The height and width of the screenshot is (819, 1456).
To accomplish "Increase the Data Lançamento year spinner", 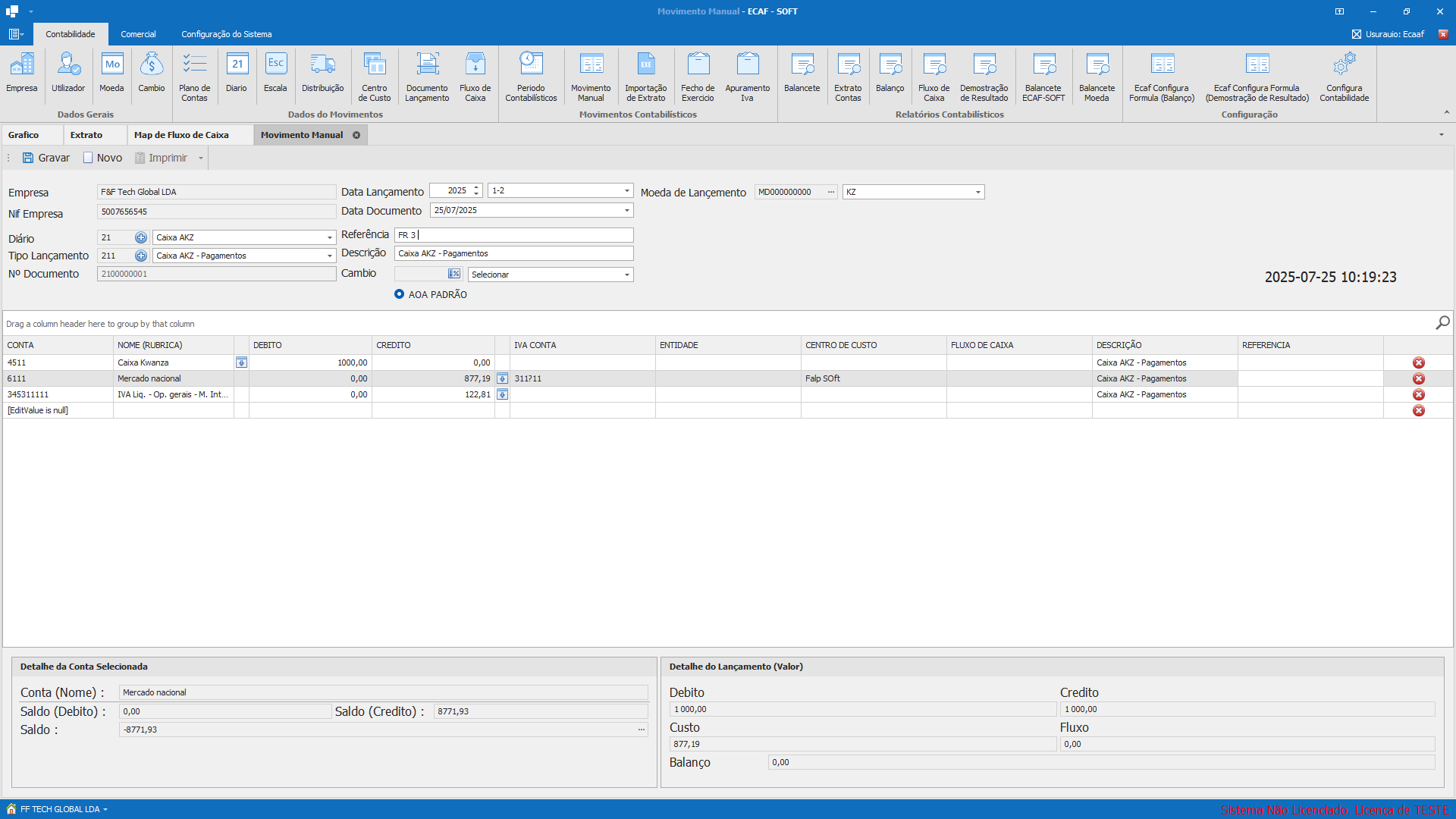I will 476,187.
